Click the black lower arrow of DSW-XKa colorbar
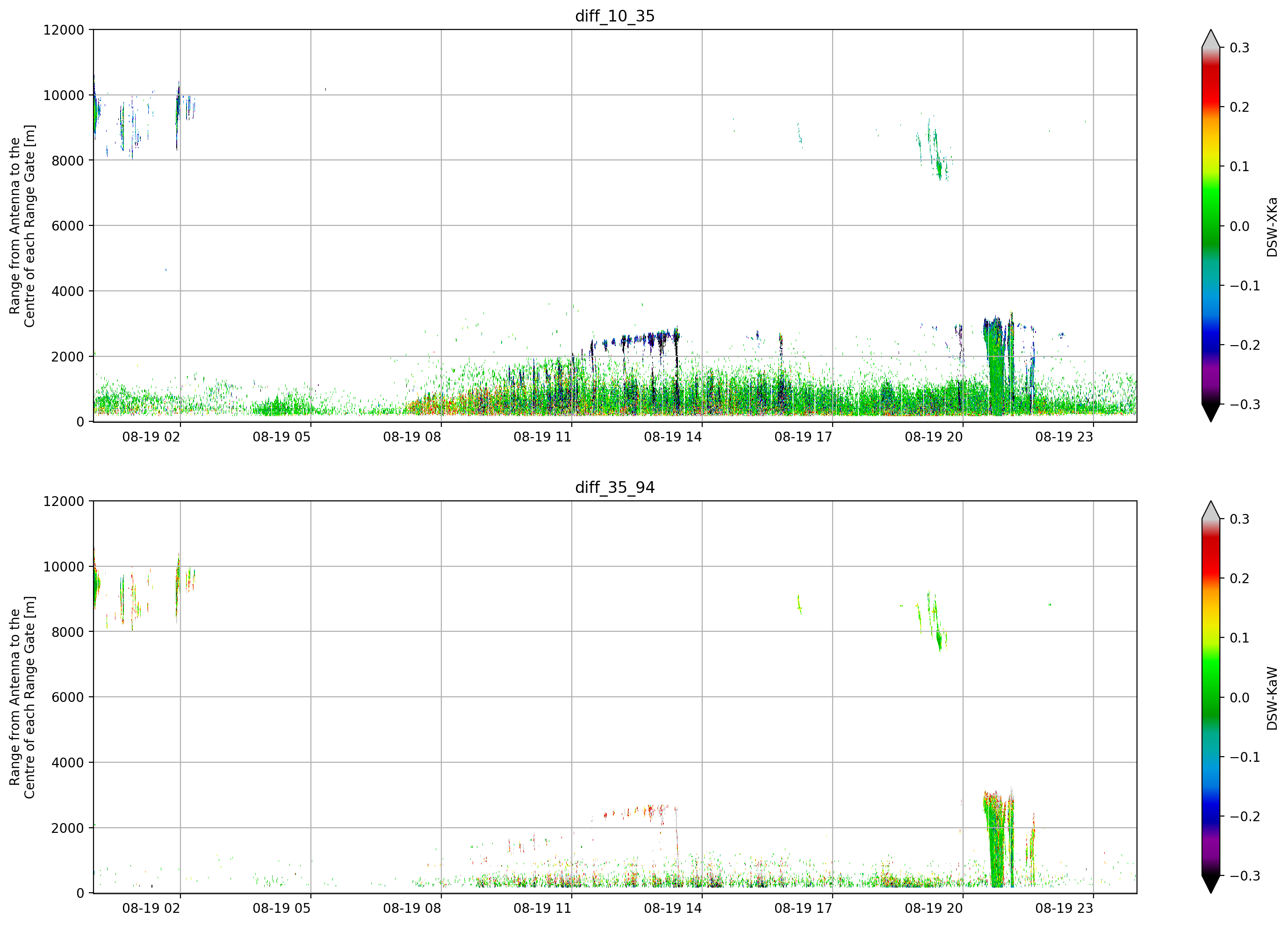This screenshot has width=1288, height=925. pyautogui.click(x=1211, y=413)
